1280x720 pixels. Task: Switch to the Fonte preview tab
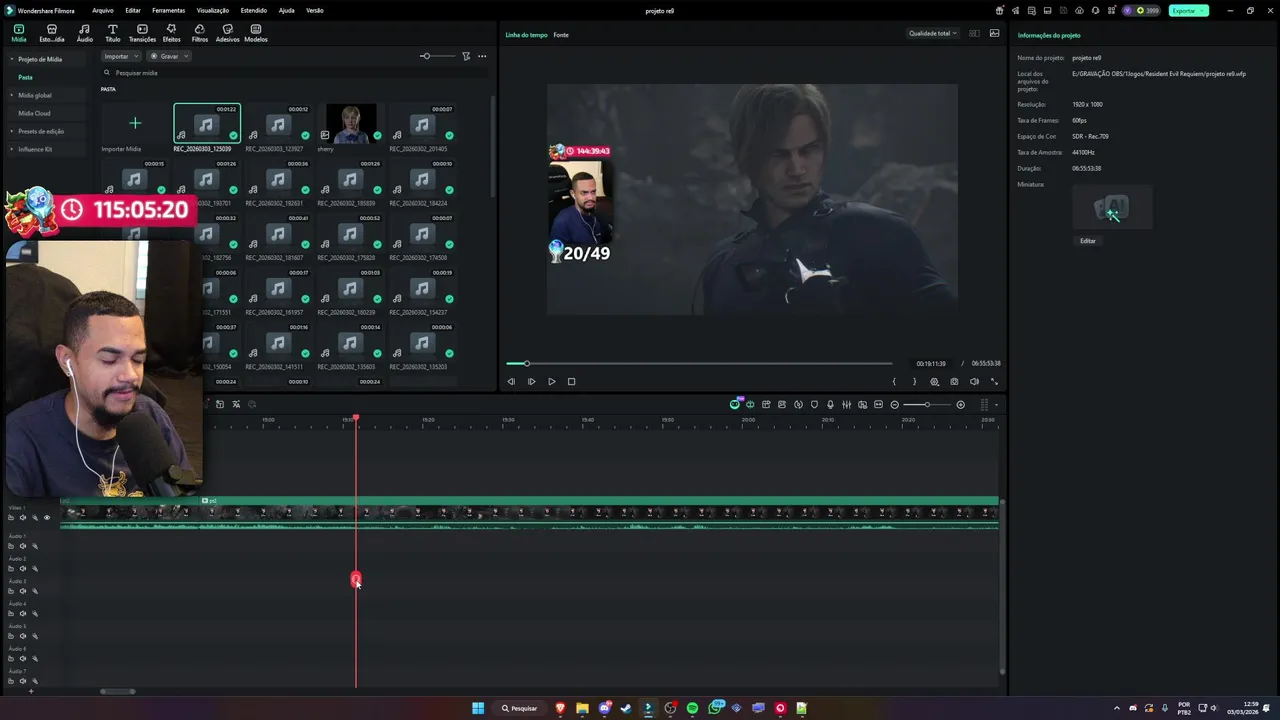click(561, 35)
